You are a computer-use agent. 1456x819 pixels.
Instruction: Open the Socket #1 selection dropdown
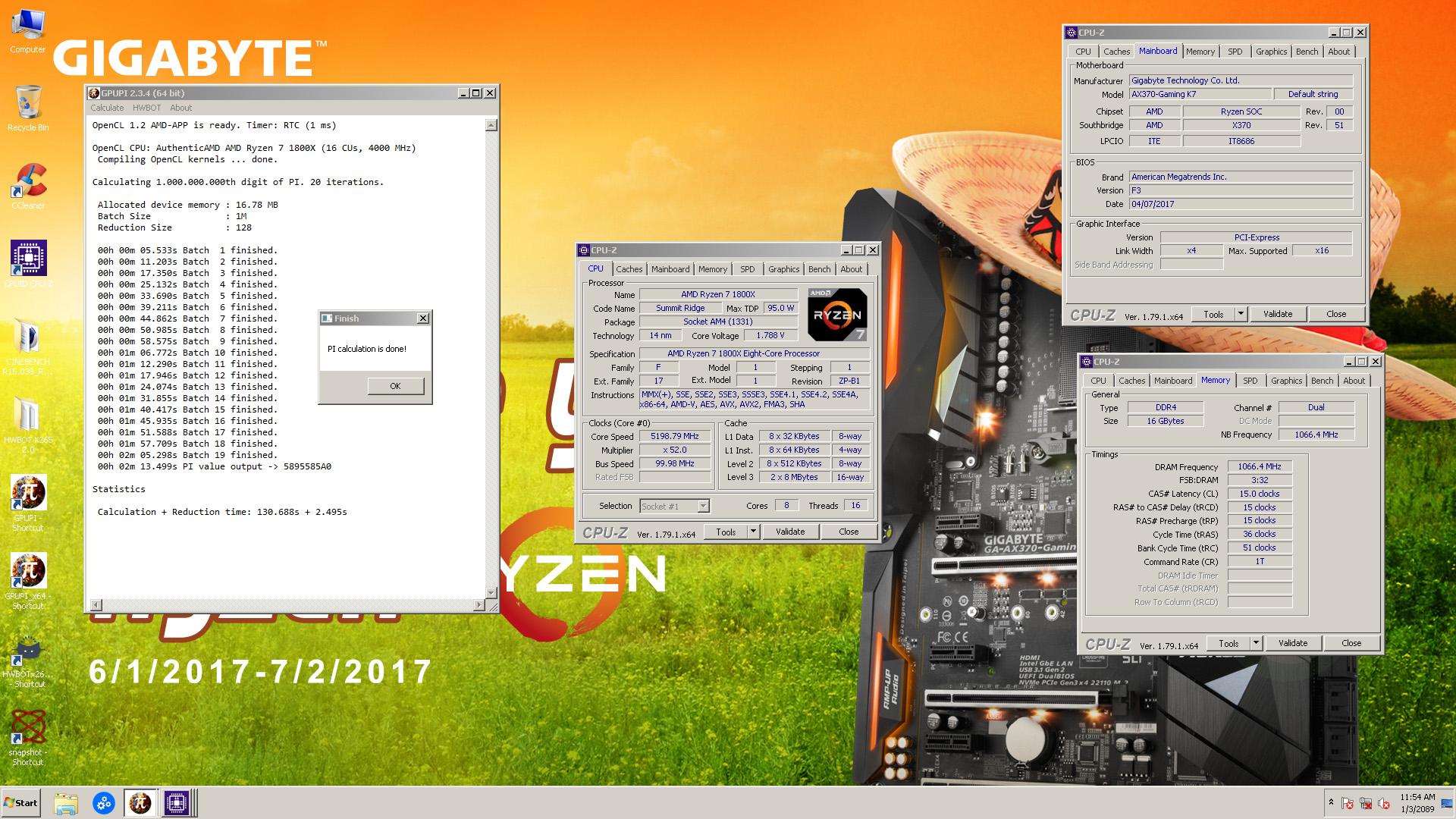(x=674, y=506)
